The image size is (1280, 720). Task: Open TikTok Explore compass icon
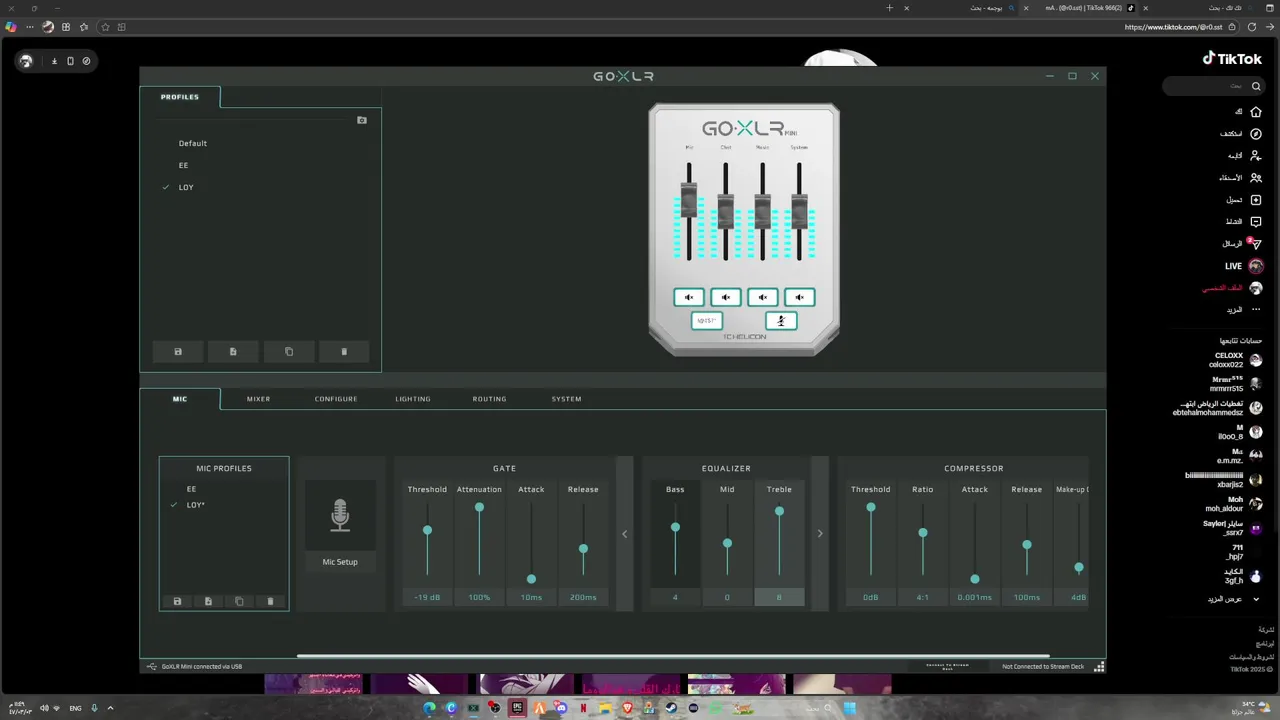click(1256, 134)
